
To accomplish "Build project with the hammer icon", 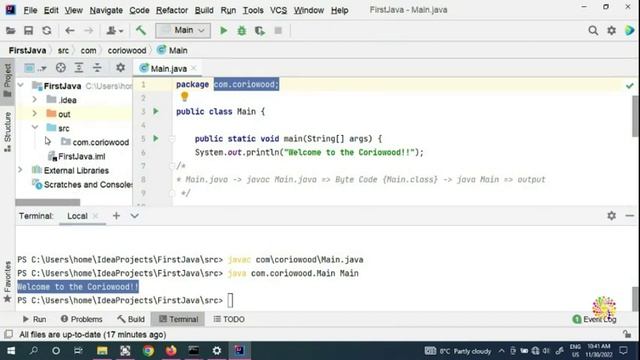I will (x=141, y=31).
